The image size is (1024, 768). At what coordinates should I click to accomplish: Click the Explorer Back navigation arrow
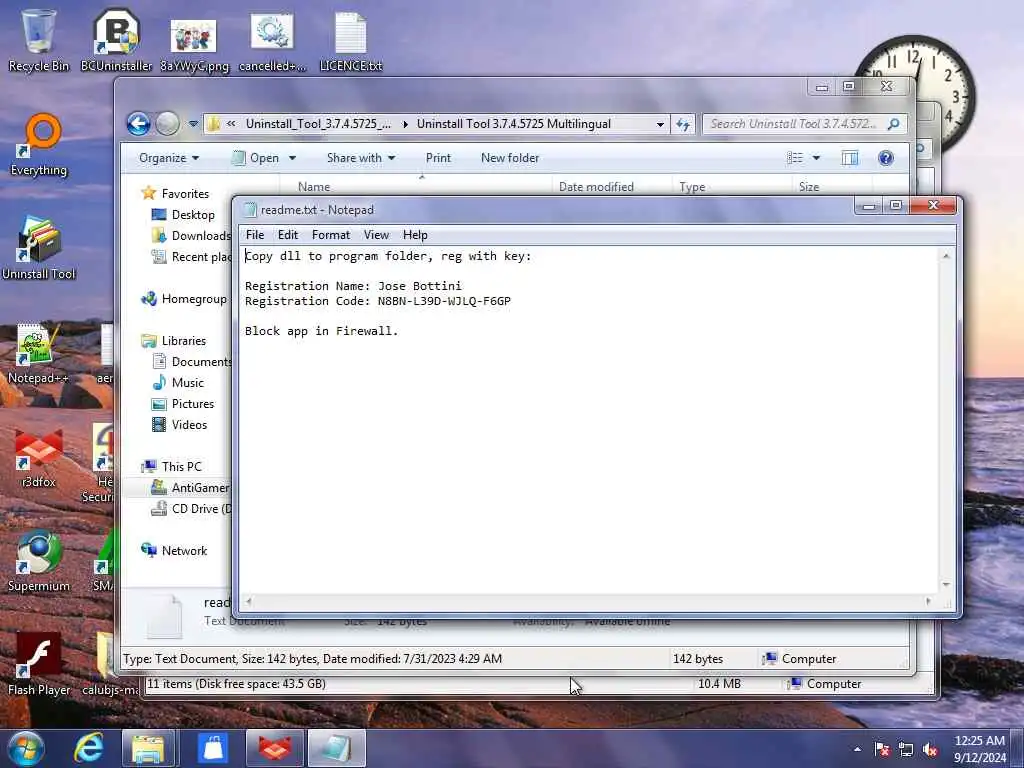[138, 123]
